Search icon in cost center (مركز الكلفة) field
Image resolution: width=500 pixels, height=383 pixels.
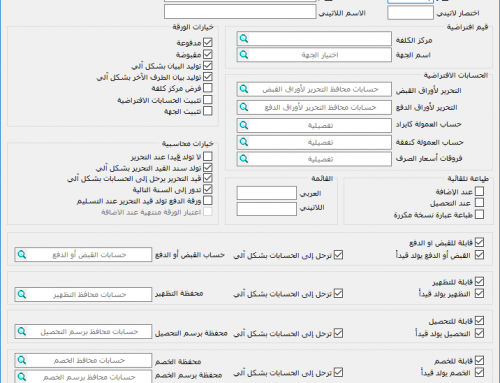click(x=244, y=39)
